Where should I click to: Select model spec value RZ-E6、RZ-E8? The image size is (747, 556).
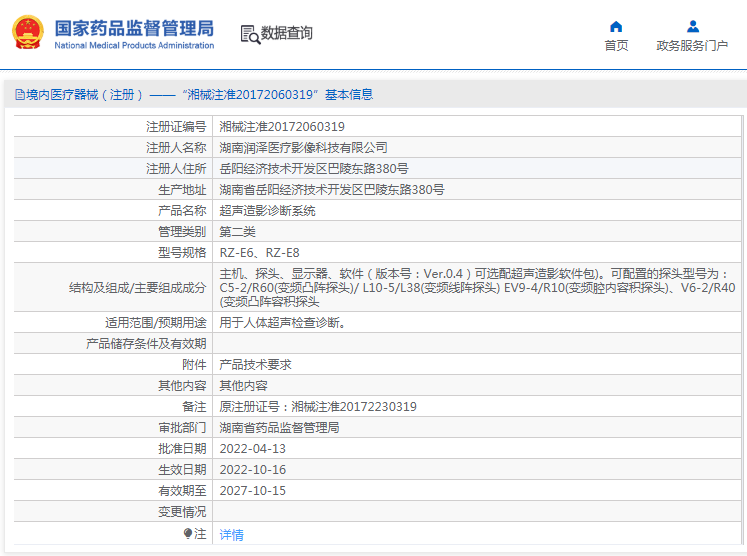point(259,253)
